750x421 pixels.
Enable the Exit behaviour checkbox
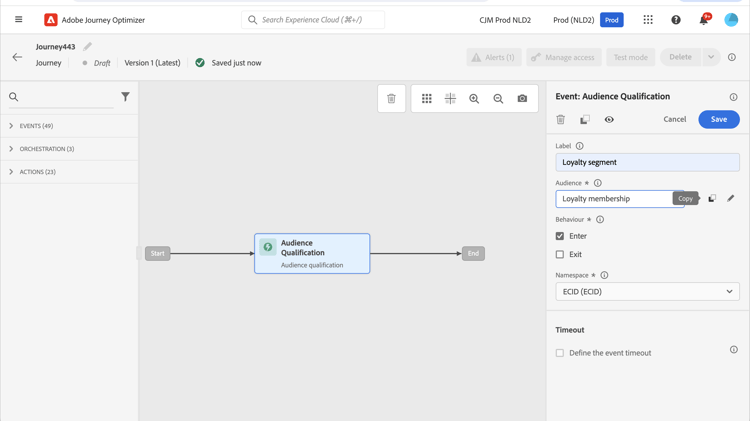point(560,254)
